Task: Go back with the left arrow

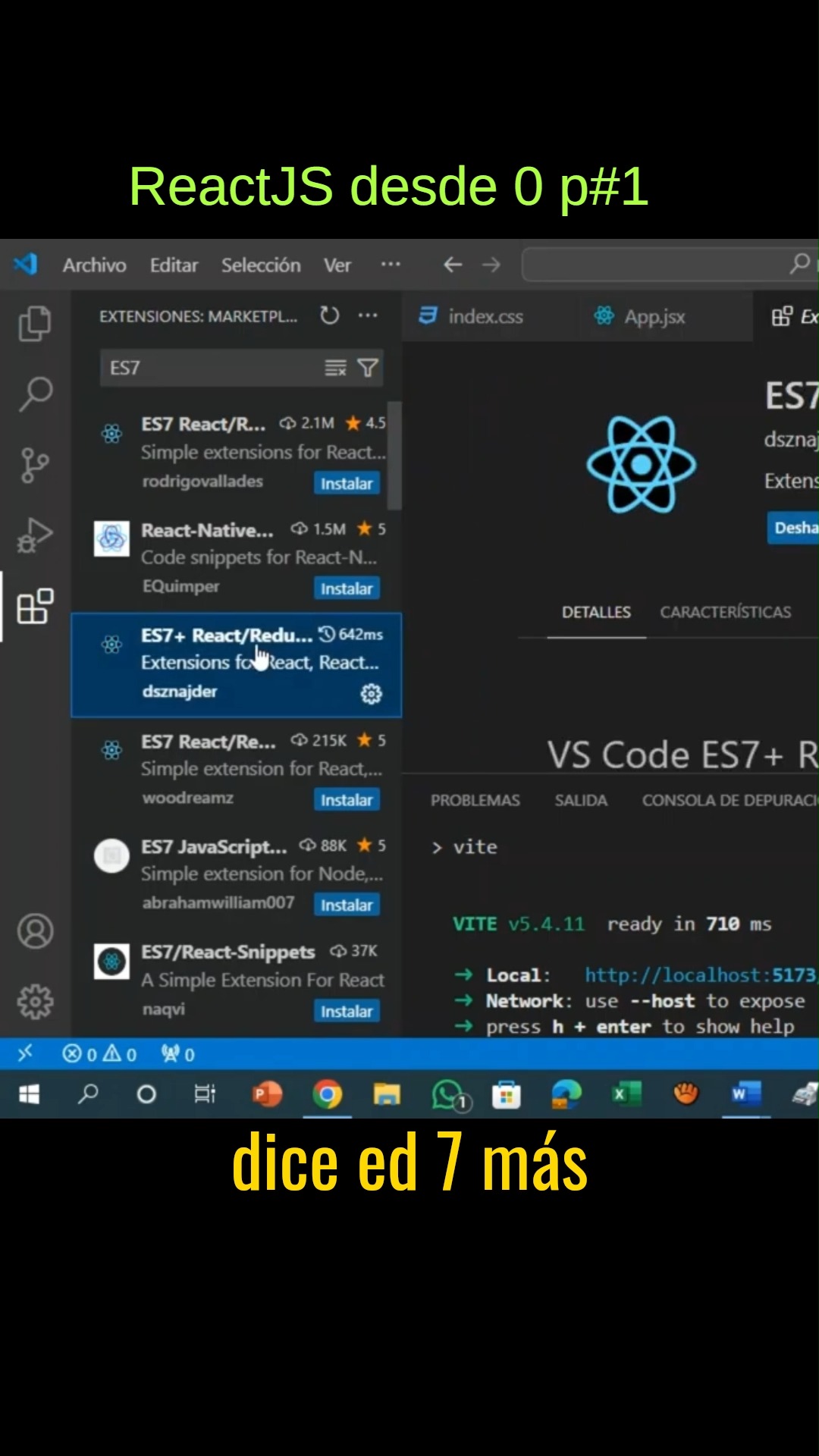Action: click(453, 264)
